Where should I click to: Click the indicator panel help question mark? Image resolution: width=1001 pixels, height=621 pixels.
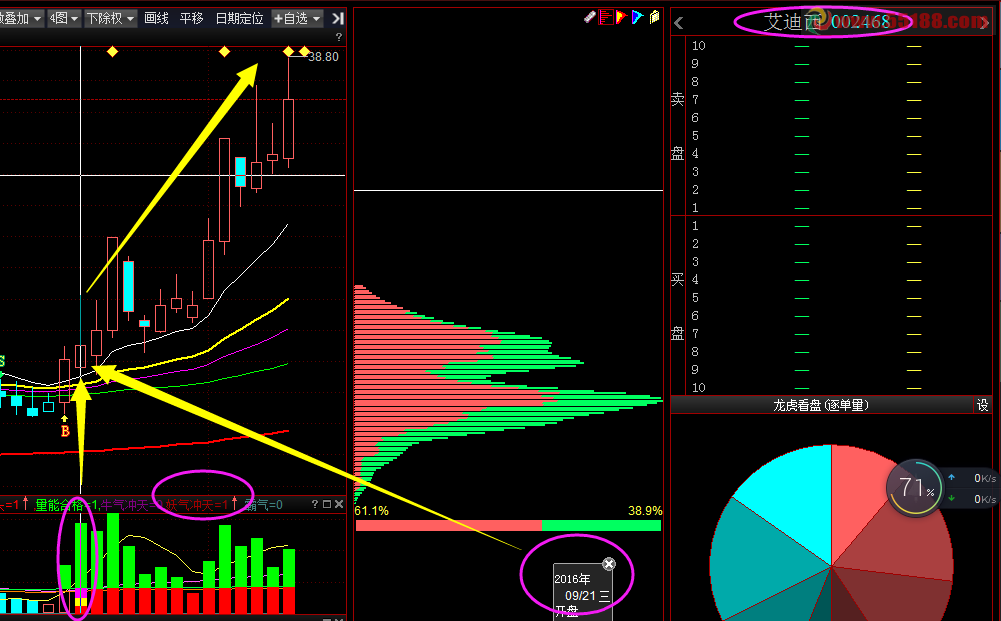point(315,504)
